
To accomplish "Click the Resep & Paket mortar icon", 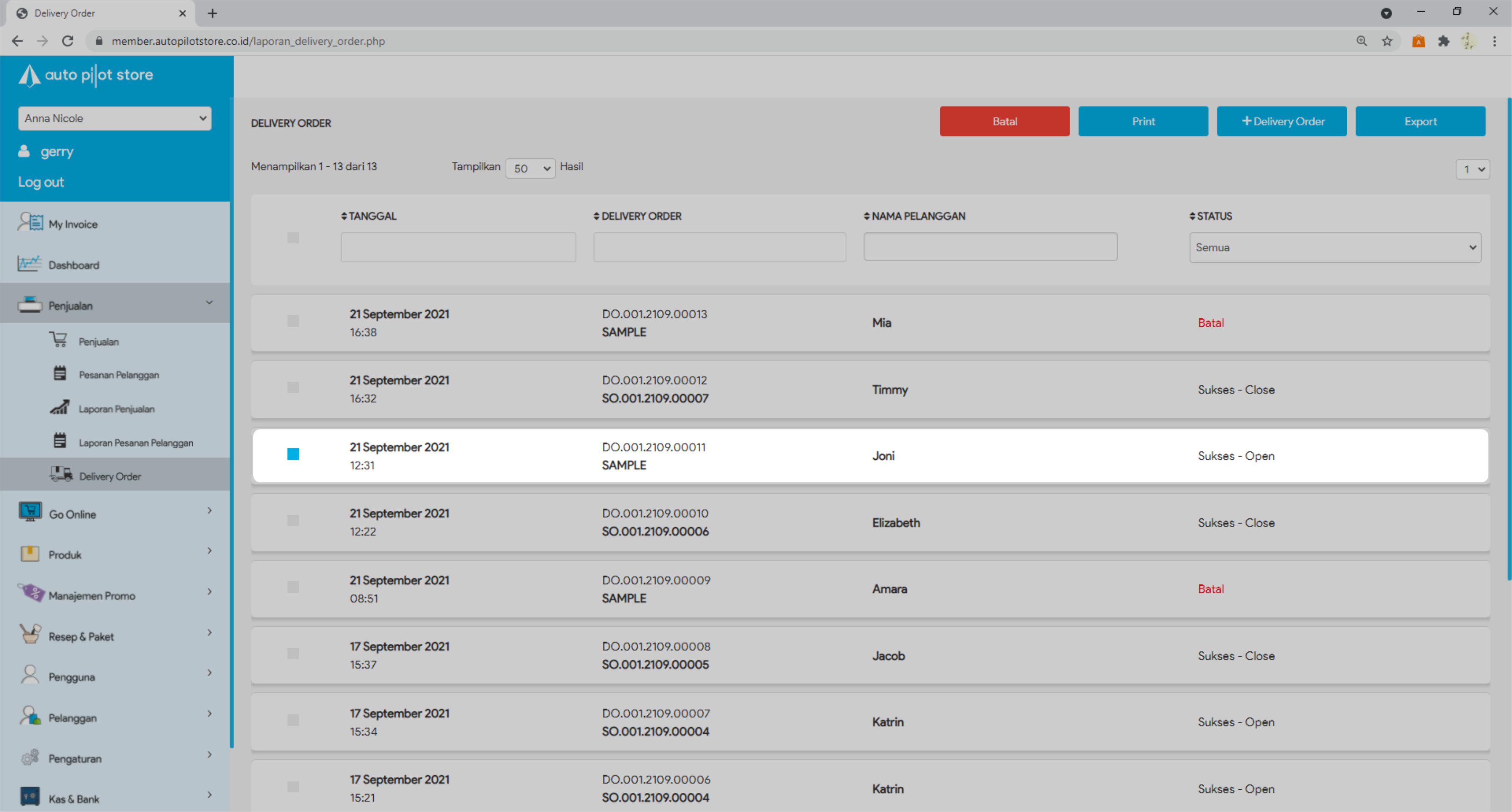I will [x=30, y=635].
